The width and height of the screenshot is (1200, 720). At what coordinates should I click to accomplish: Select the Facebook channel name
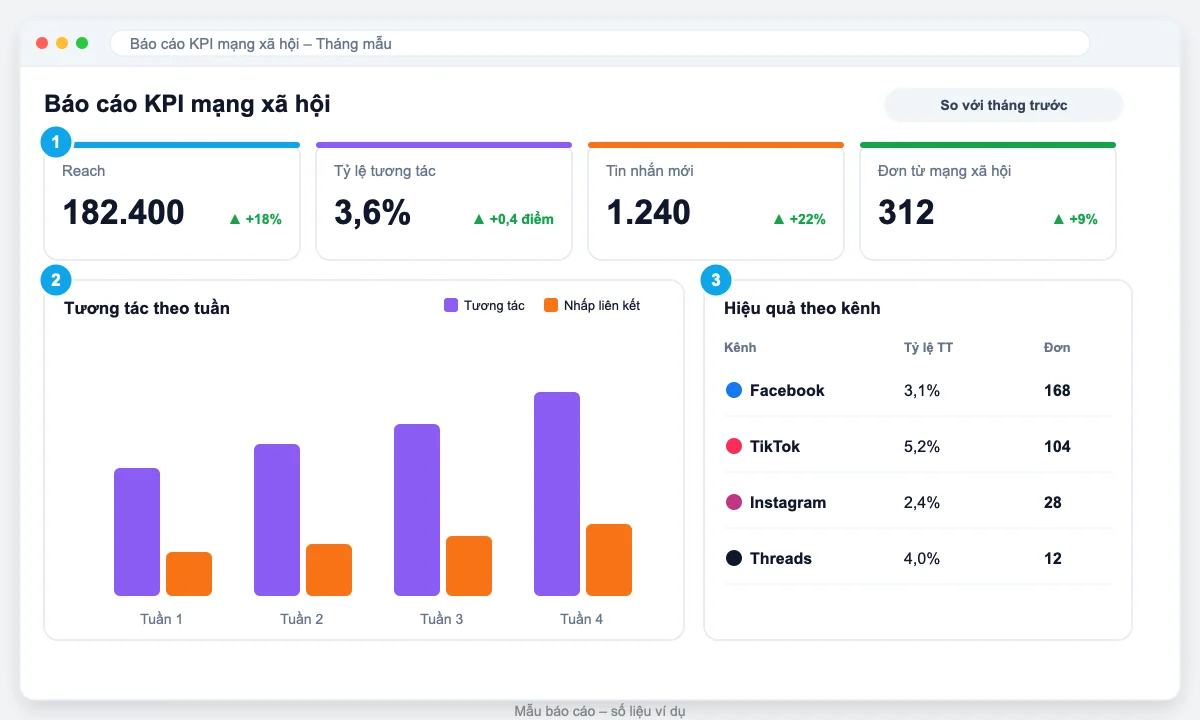[x=787, y=390]
